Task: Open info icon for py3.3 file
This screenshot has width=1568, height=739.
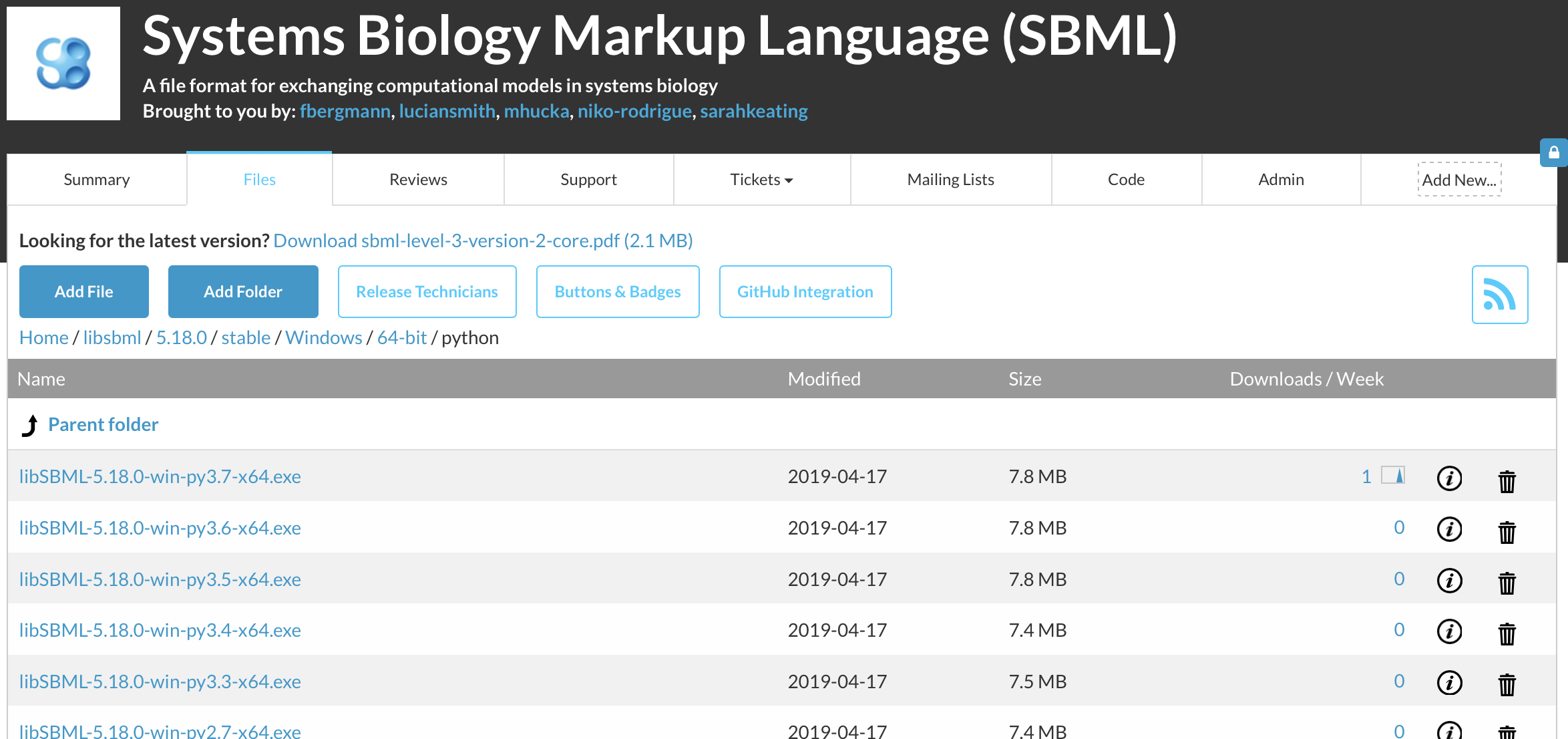Action: click(x=1449, y=683)
